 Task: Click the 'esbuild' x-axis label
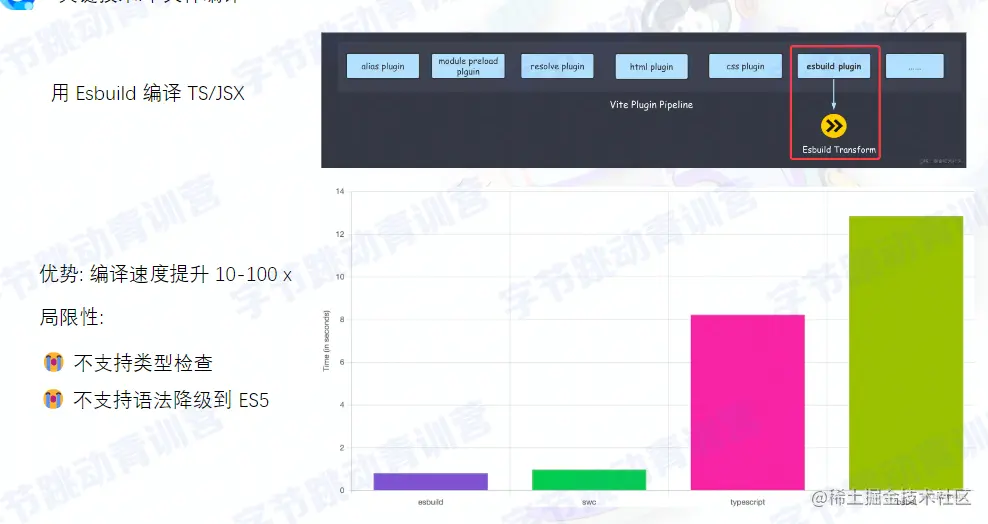tap(430, 502)
